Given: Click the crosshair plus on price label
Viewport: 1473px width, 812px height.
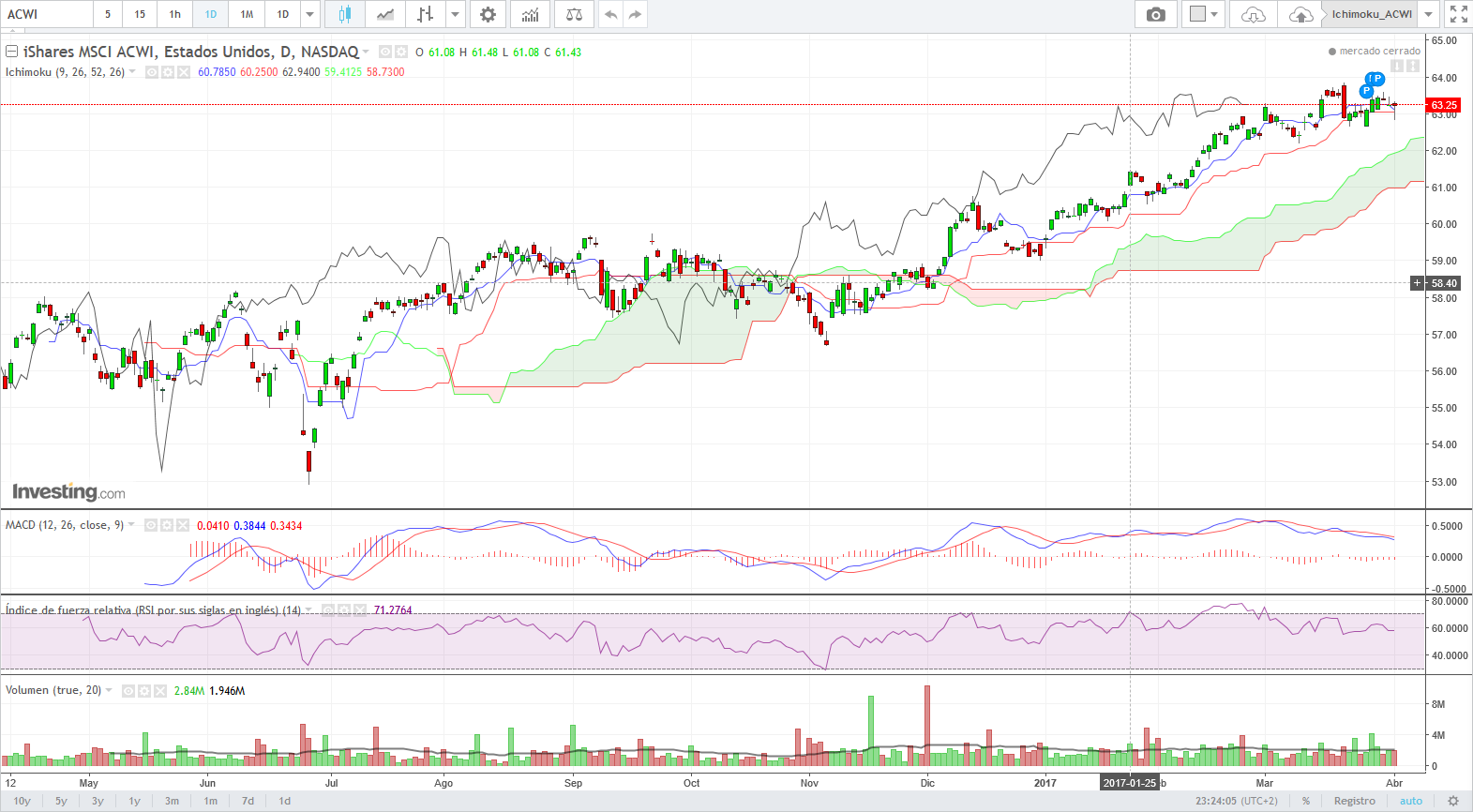Looking at the screenshot, I should 1418,282.
